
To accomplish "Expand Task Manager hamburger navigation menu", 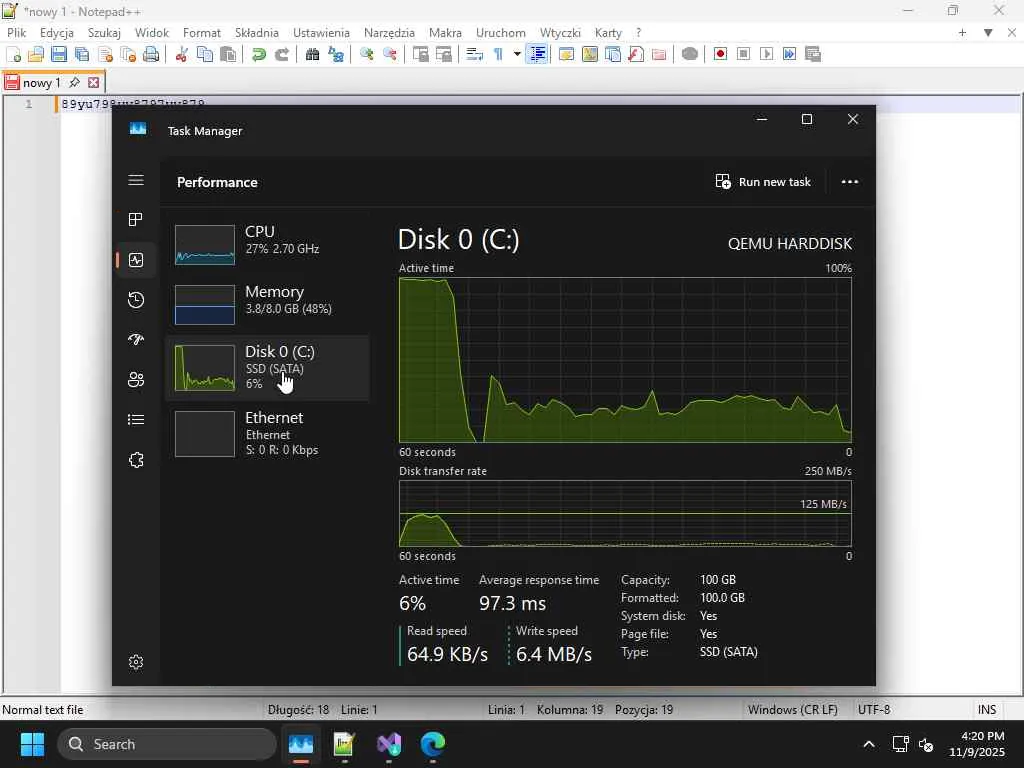I will click(x=136, y=180).
